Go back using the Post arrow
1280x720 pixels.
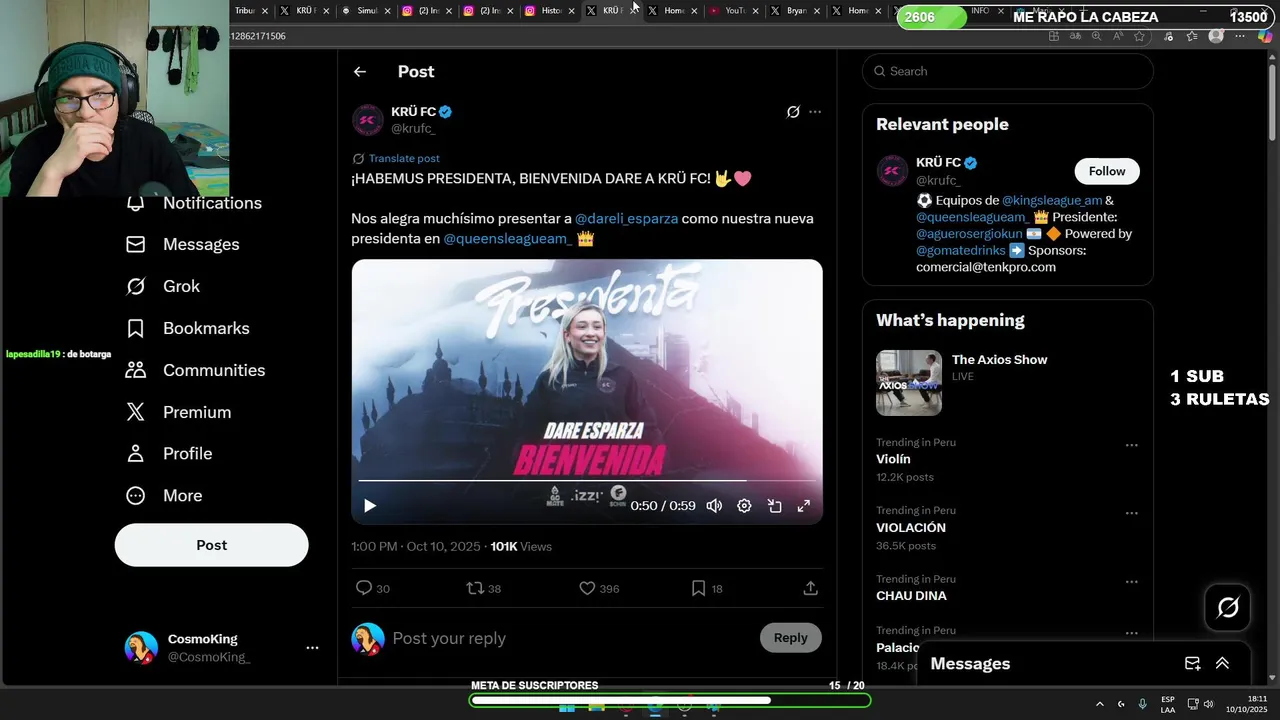[360, 72]
